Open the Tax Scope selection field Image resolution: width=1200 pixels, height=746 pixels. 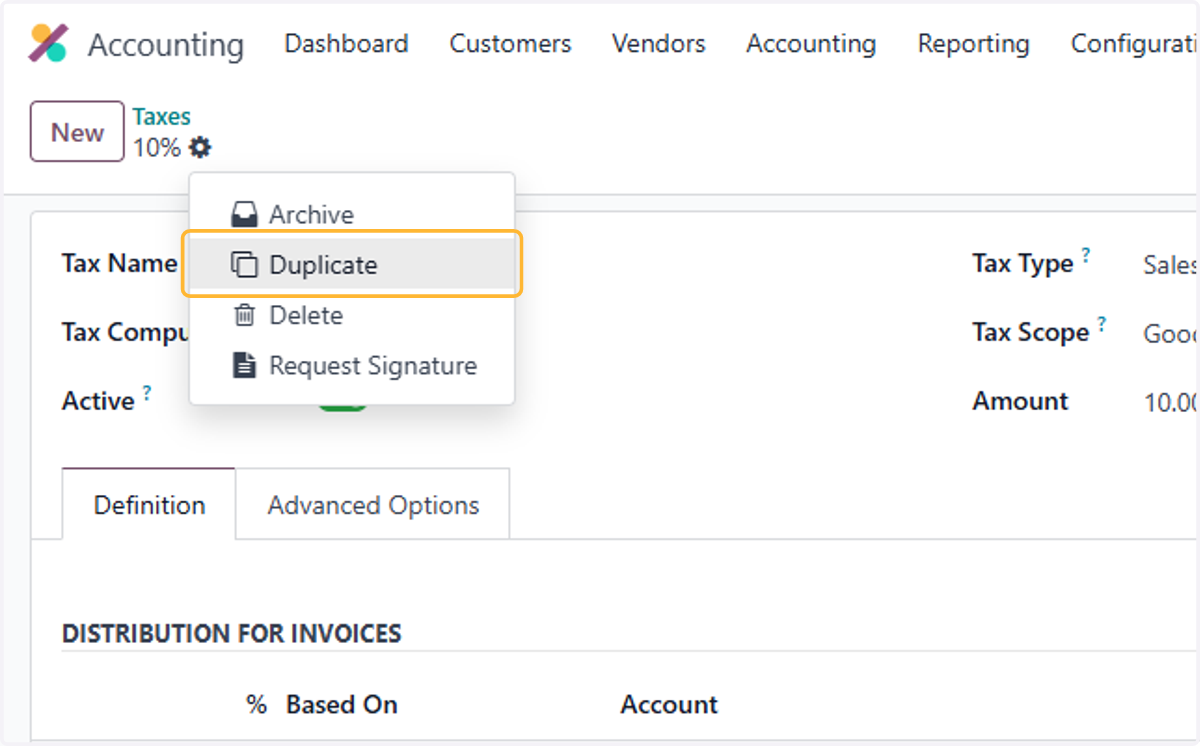click(1171, 333)
